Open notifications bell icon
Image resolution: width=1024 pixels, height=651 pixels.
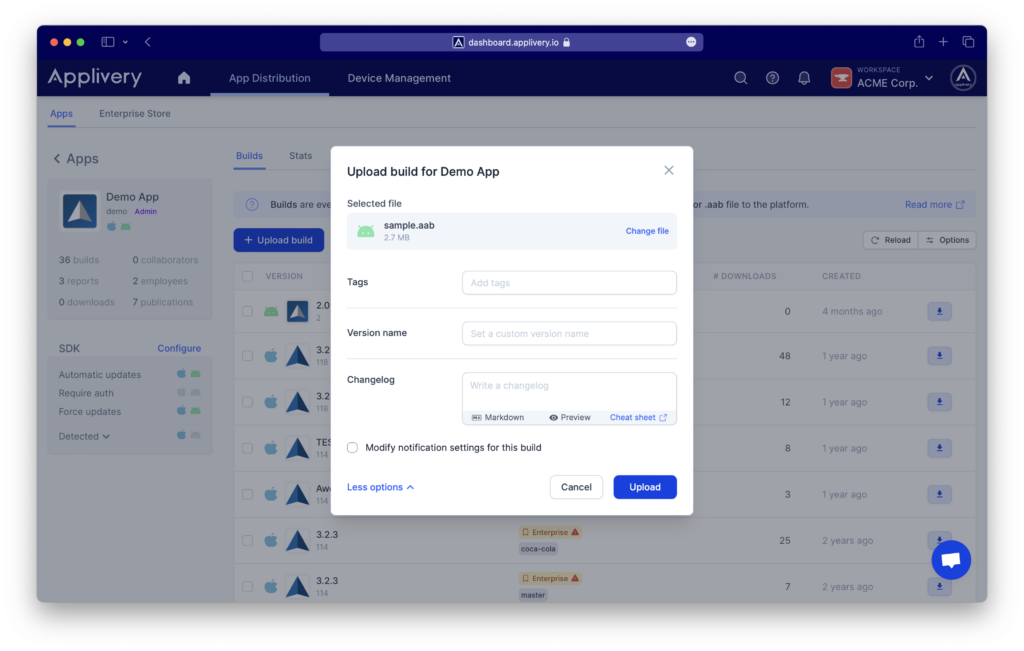(x=804, y=78)
